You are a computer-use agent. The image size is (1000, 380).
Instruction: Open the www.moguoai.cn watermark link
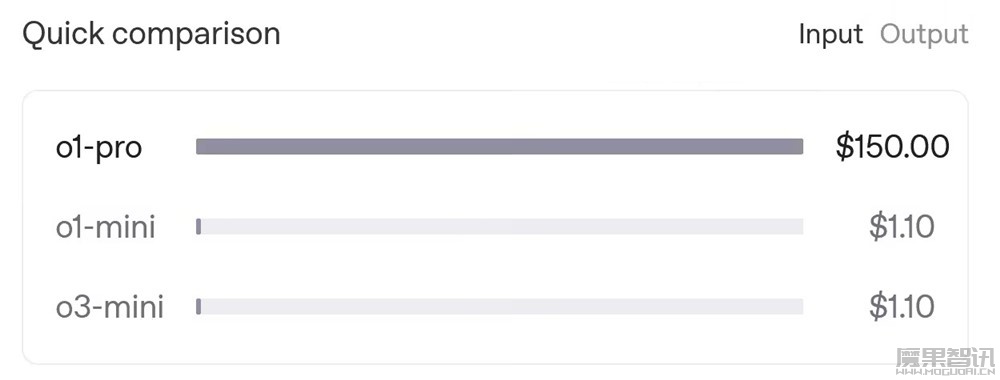(946, 372)
